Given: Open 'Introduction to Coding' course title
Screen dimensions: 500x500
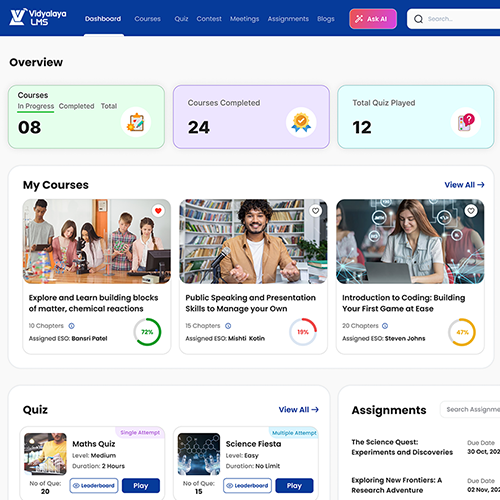Looking at the screenshot, I should (x=403, y=303).
